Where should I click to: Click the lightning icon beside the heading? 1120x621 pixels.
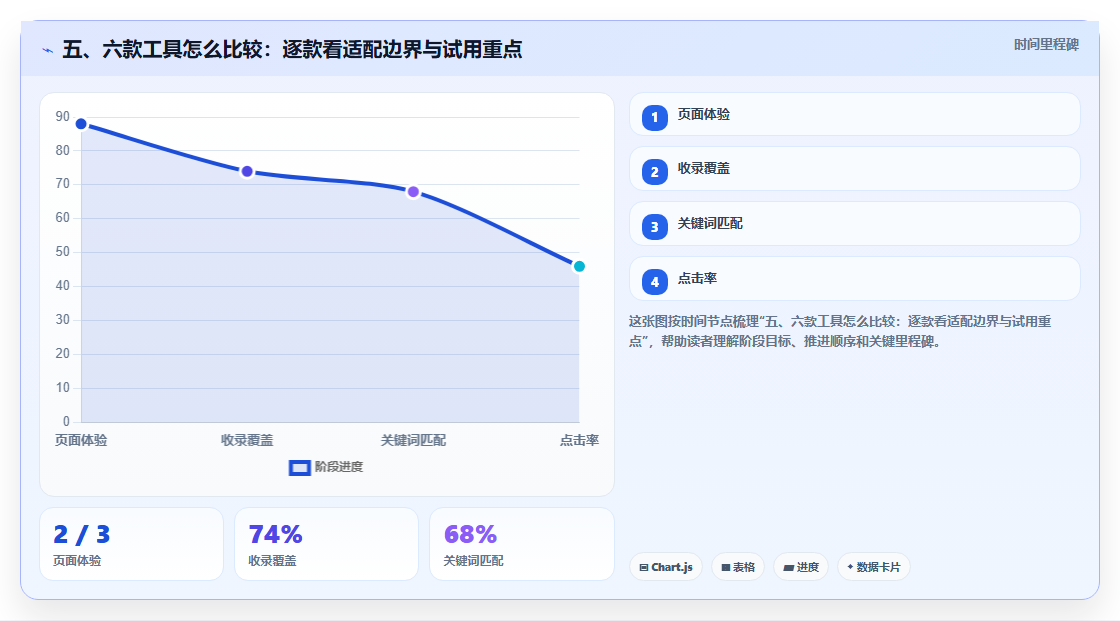pyautogui.click(x=48, y=50)
